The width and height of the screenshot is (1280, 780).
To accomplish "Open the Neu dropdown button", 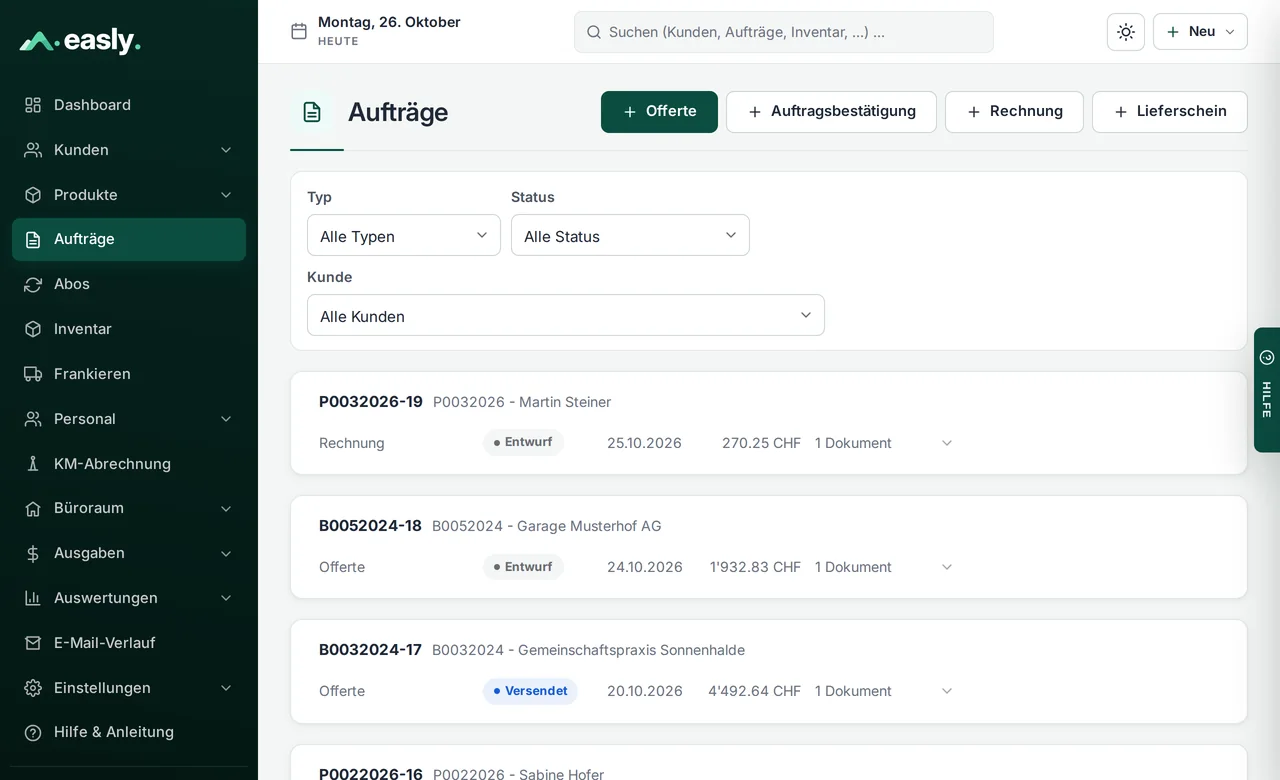I will 1200,32.
